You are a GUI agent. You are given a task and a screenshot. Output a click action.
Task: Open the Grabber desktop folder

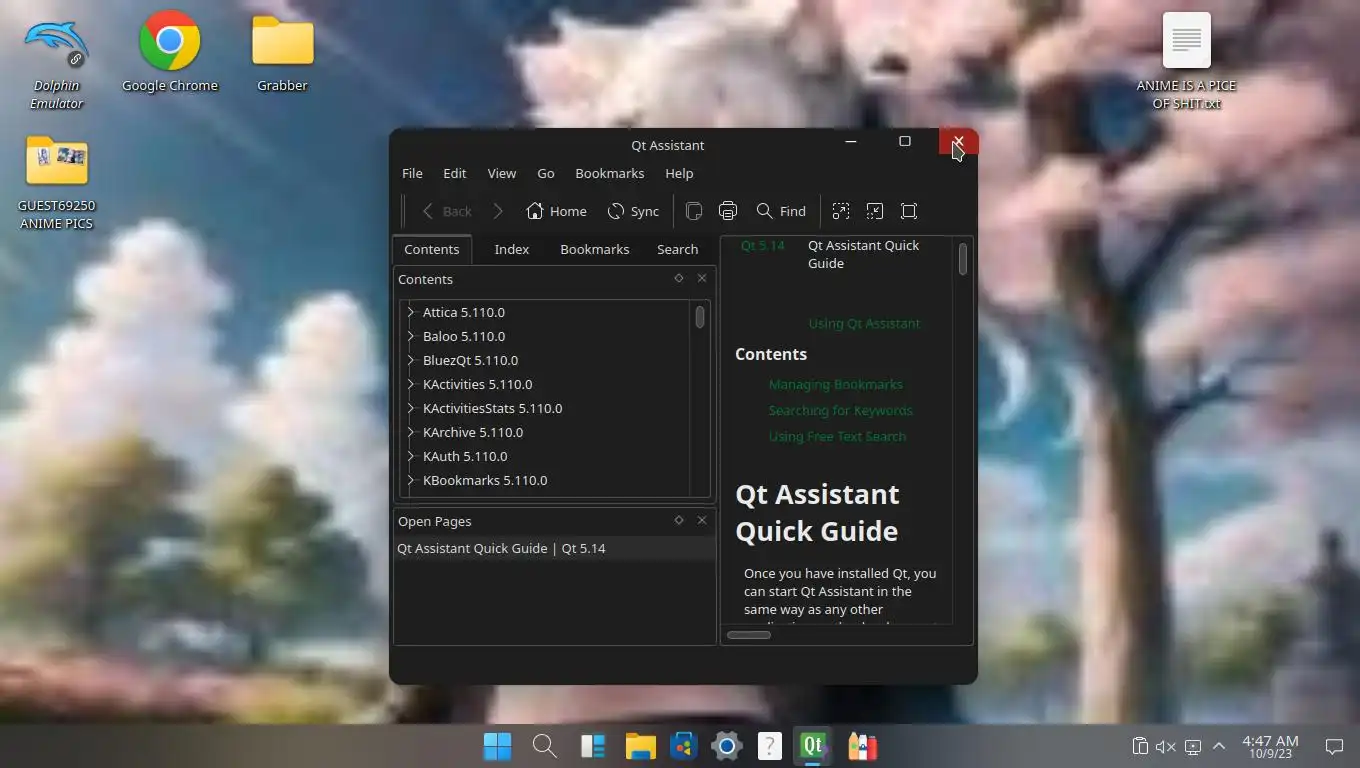pos(283,54)
